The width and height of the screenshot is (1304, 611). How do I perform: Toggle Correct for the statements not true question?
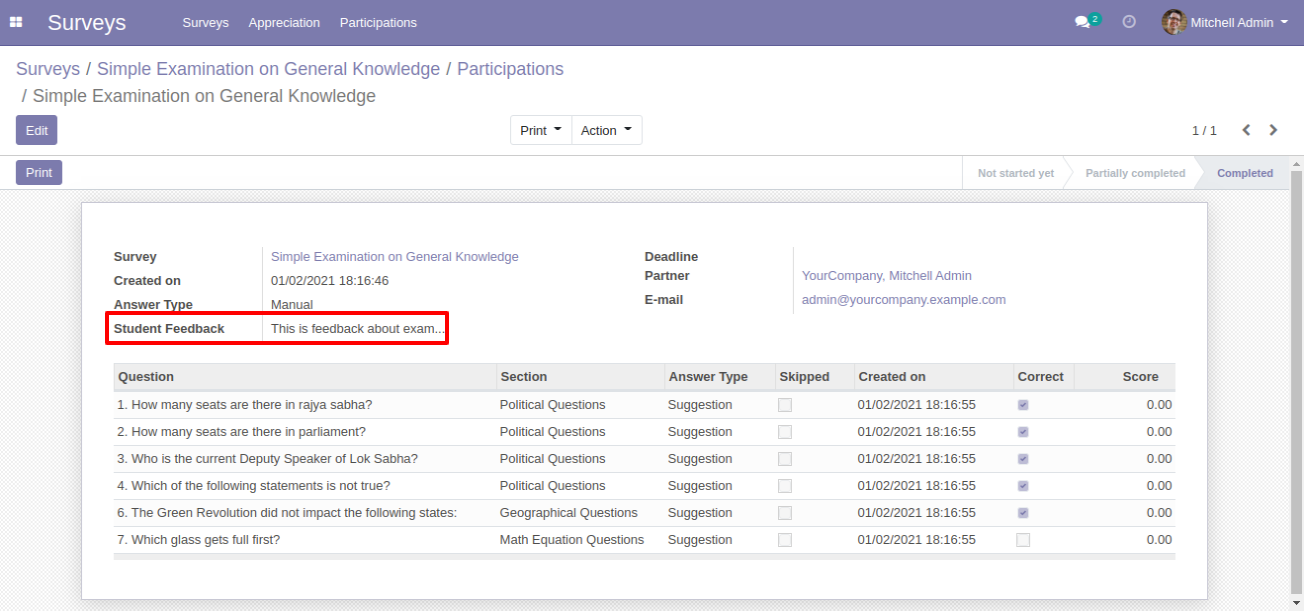coord(1023,486)
